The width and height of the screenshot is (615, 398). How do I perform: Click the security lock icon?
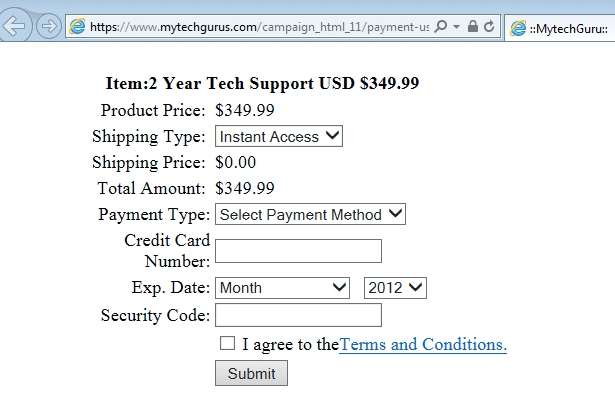click(x=473, y=26)
